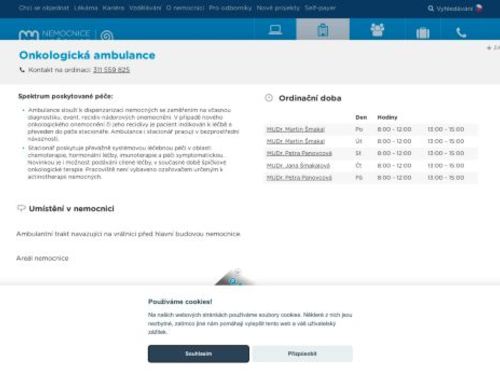Open the Wednesday (St) row doctor link
This screenshot has height=375, width=500.
point(299,153)
